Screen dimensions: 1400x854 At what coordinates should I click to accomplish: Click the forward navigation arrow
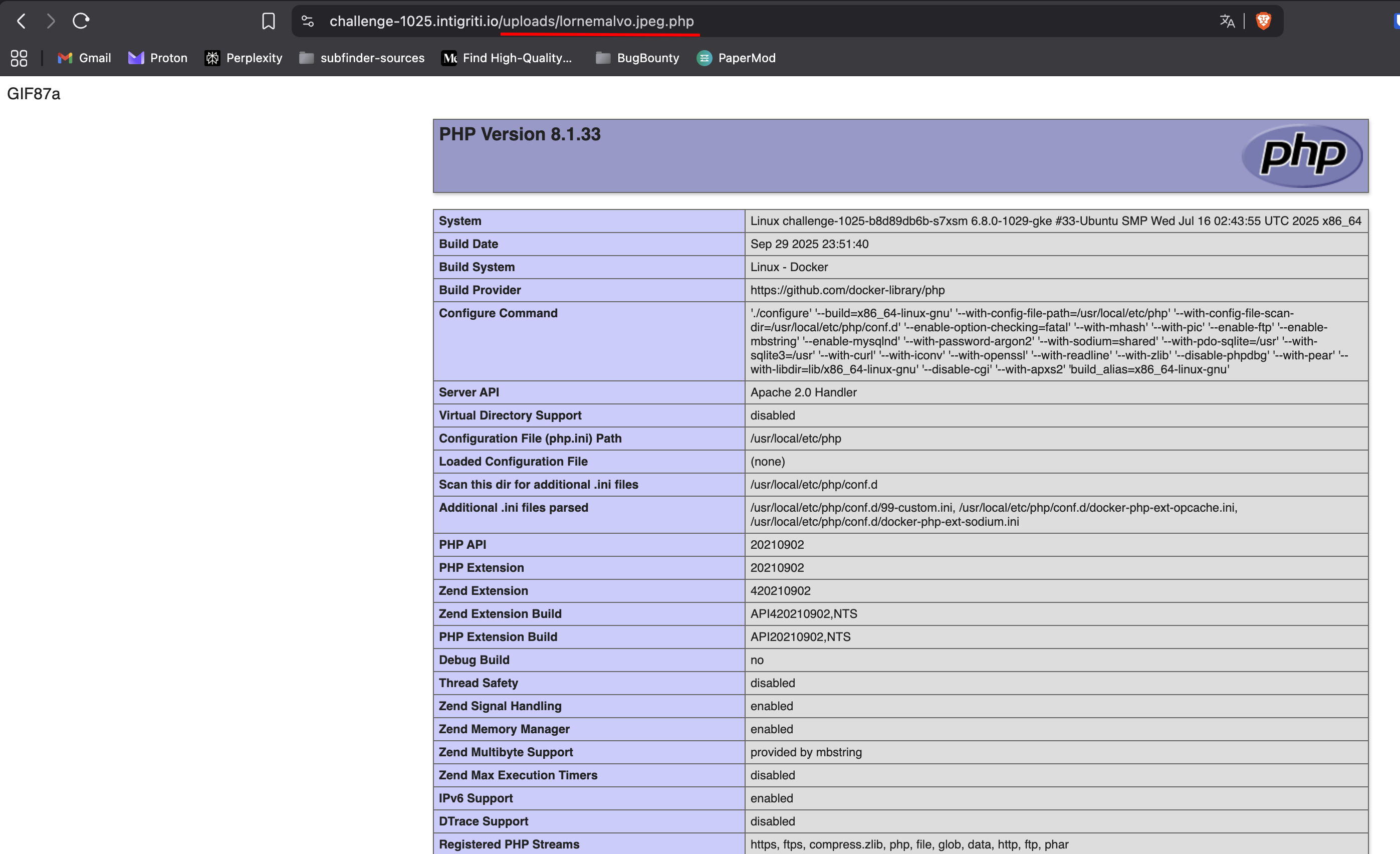[51, 21]
